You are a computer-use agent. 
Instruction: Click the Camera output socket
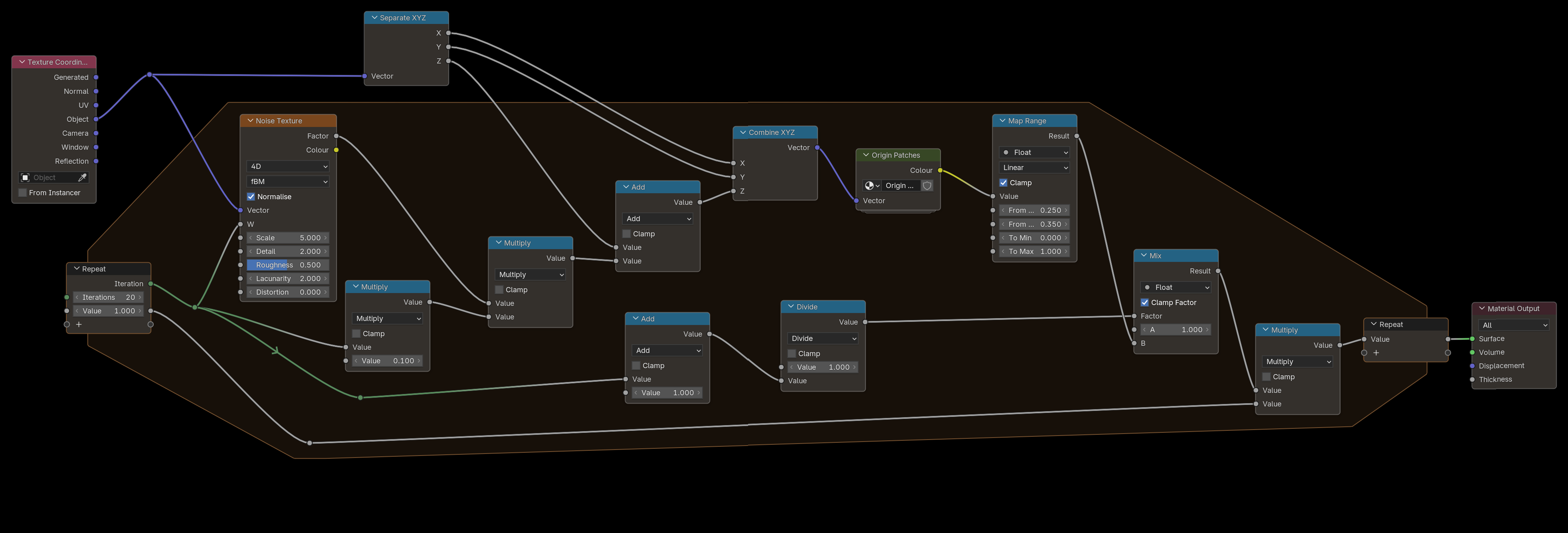click(96, 133)
